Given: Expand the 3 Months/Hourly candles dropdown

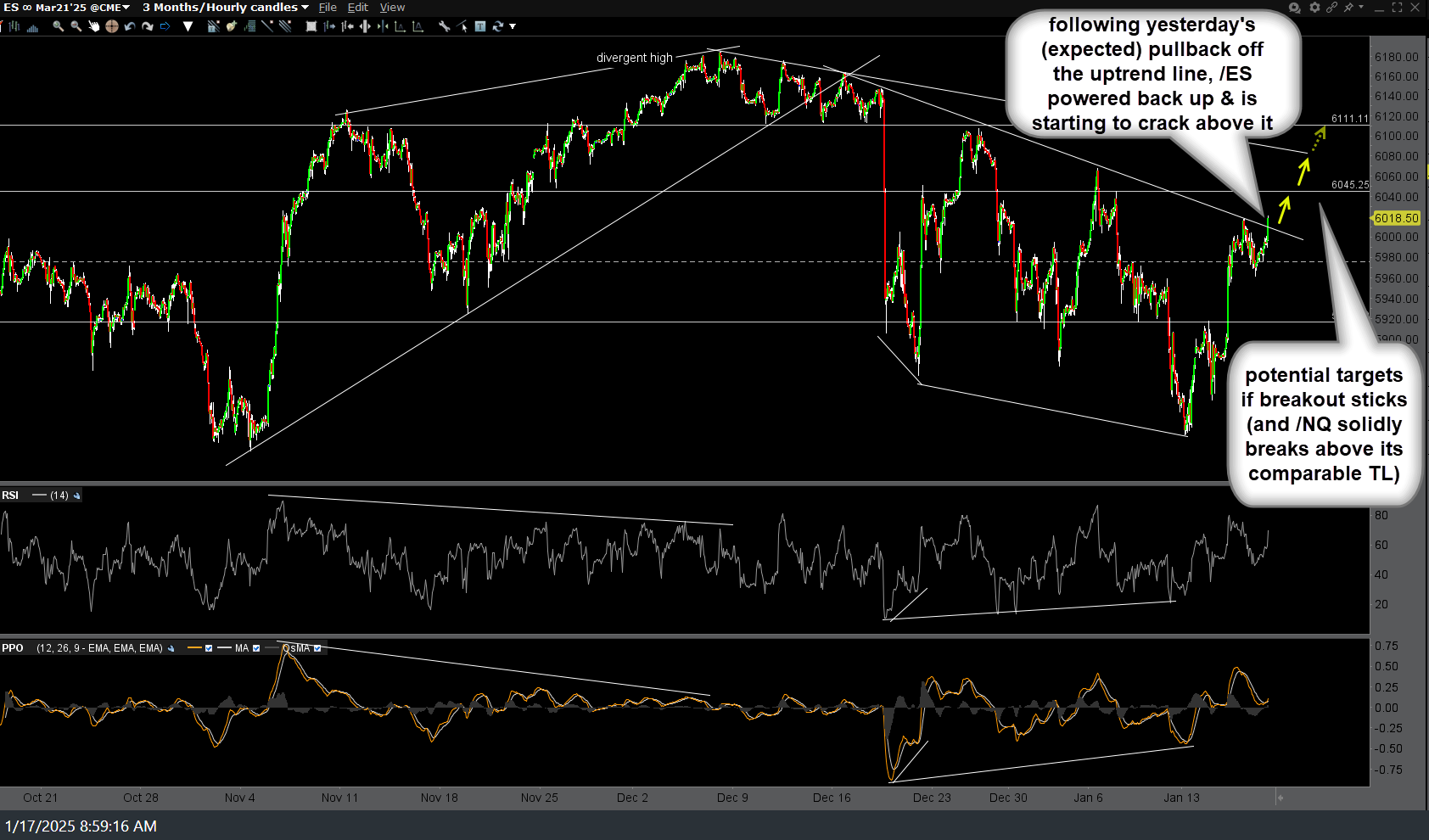Looking at the screenshot, I should 305,7.
